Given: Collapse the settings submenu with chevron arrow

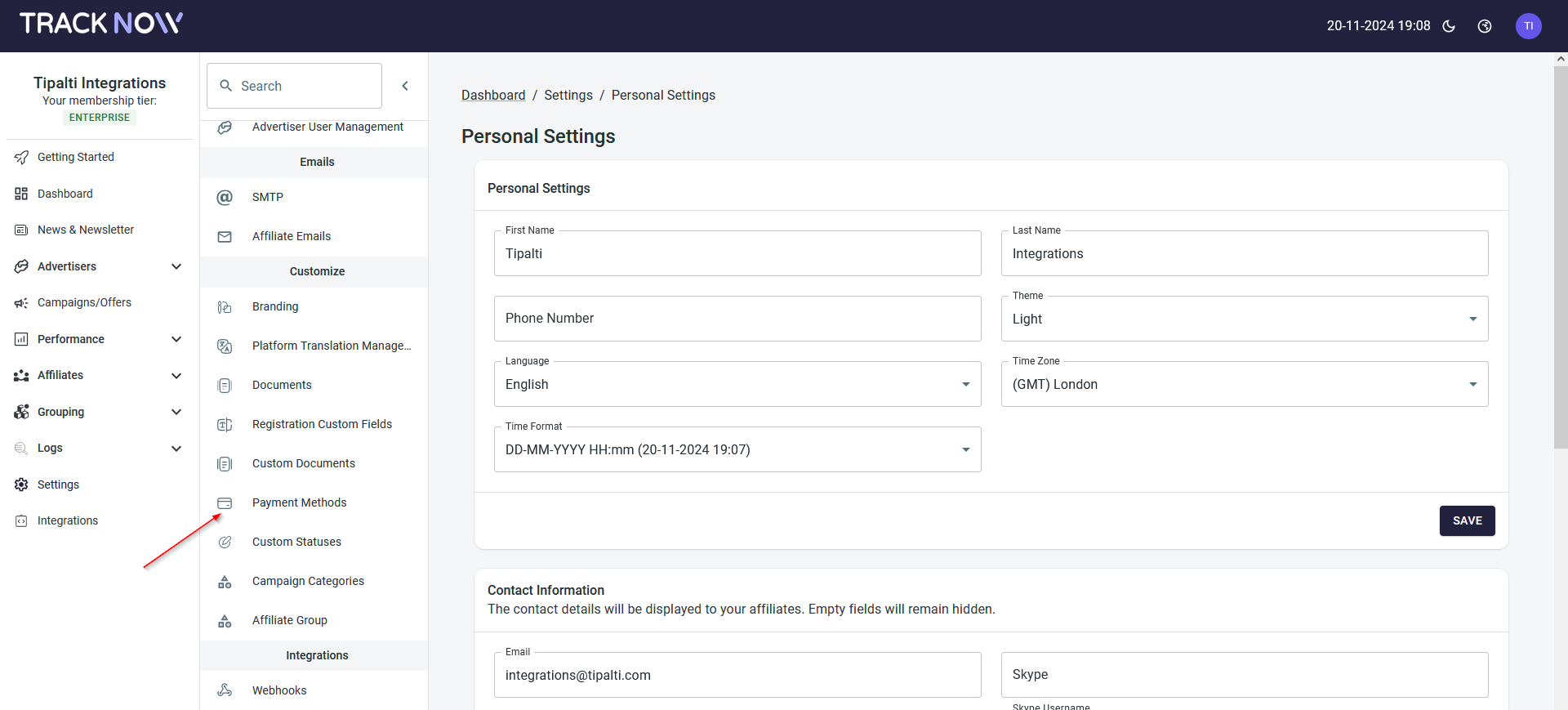Looking at the screenshot, I should [x=405, y=86].
